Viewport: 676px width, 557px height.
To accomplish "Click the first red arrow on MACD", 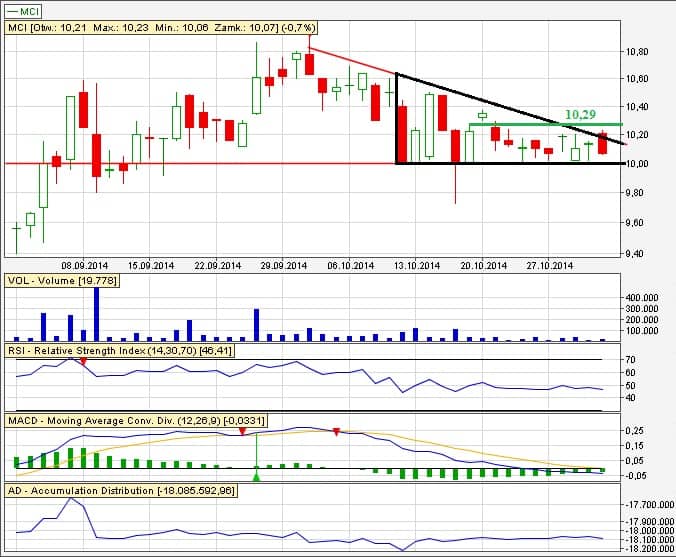I will [x=242, y=431].
